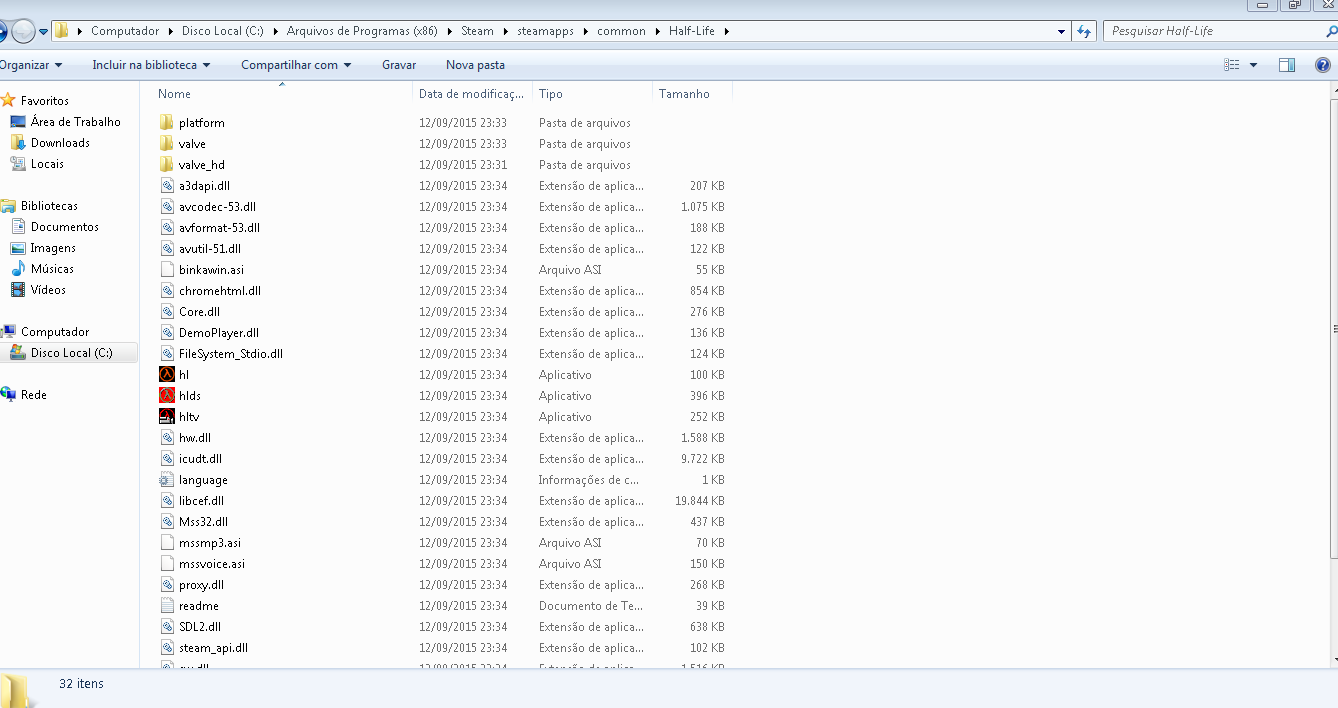This screenshot has width=1338, height=708.
Task: Go to Disco Local (C:) breadcrumb
Action: point(222,31)
